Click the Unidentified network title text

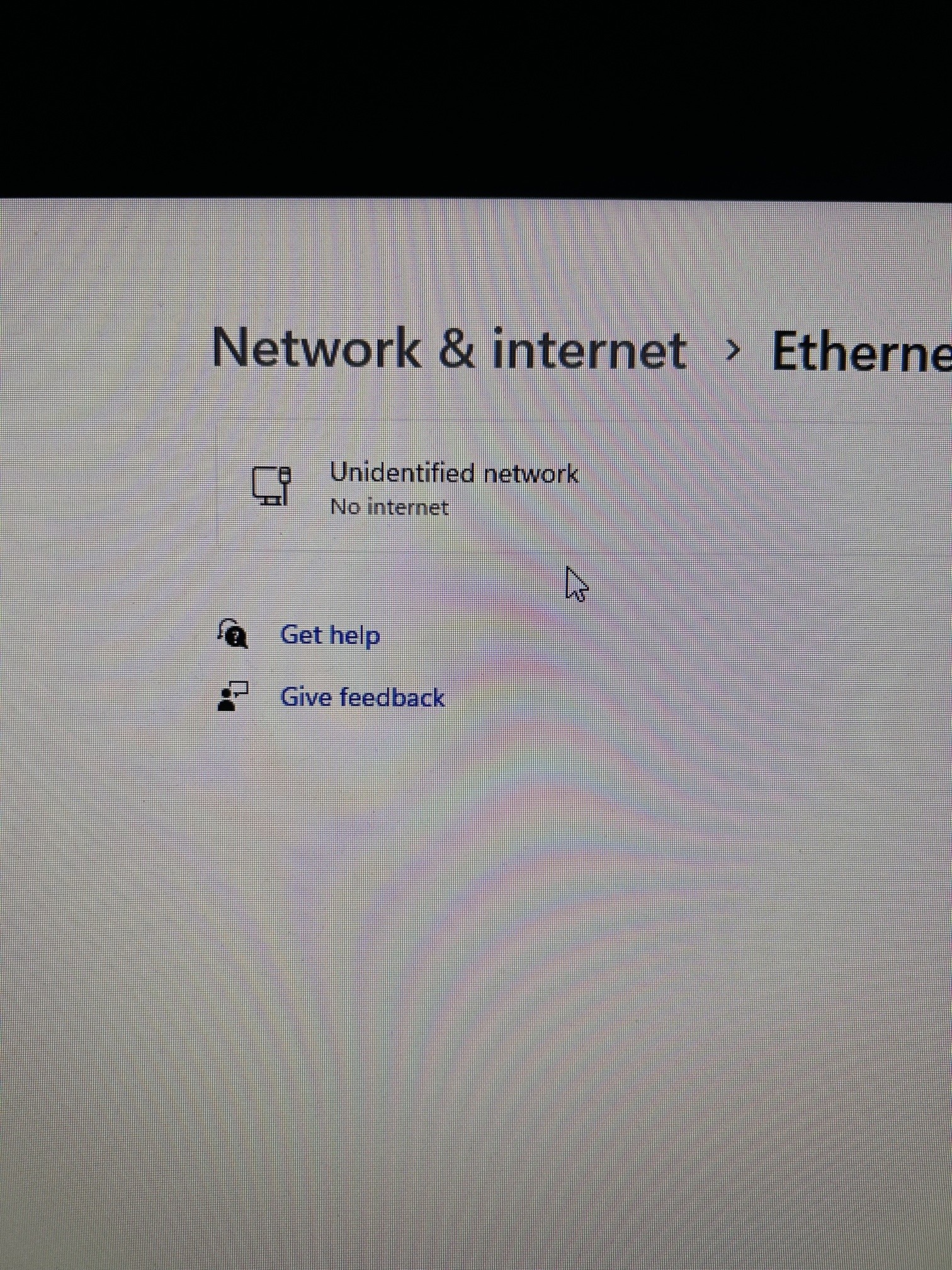454,472
